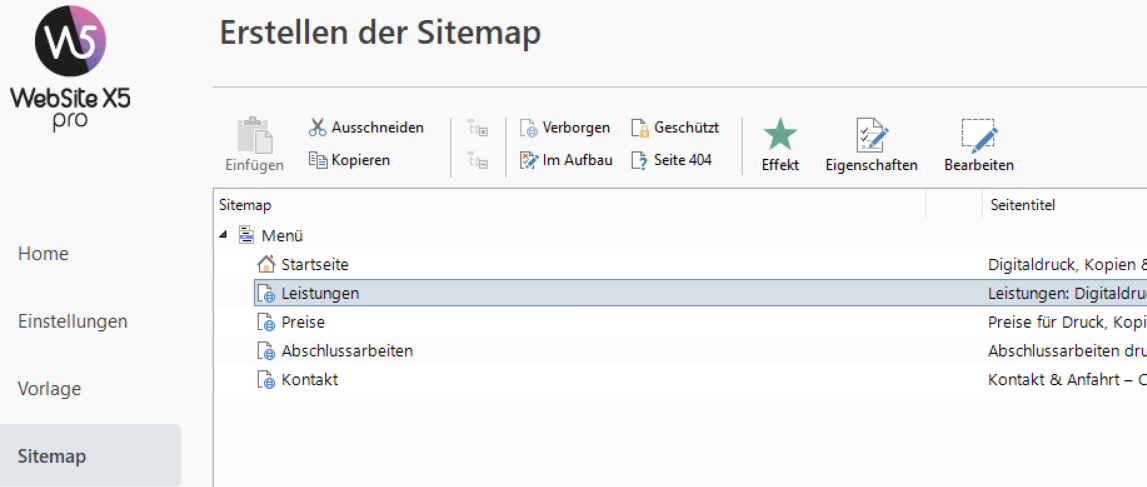1147x487 pixels.
Task: Click the Startseite house icon
Action: (x=266, y=264)
